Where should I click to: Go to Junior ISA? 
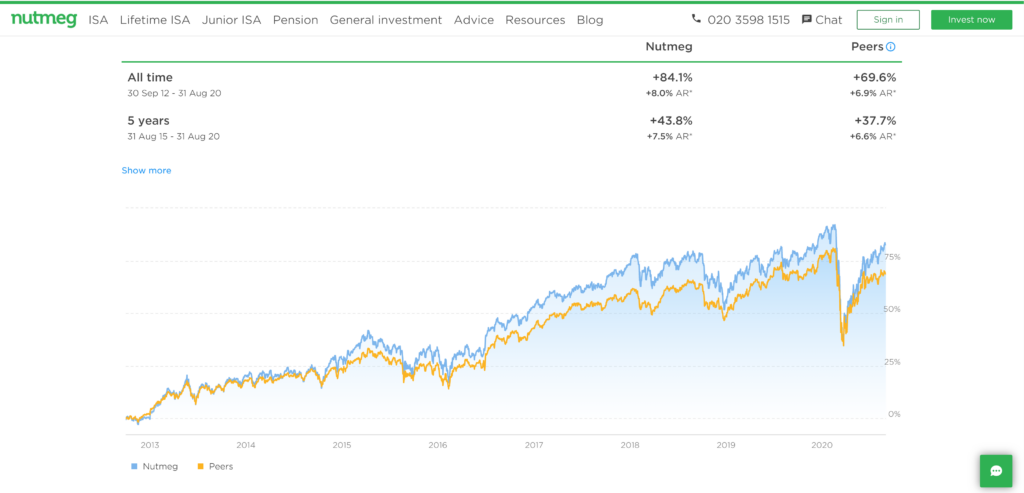(231, 20)
